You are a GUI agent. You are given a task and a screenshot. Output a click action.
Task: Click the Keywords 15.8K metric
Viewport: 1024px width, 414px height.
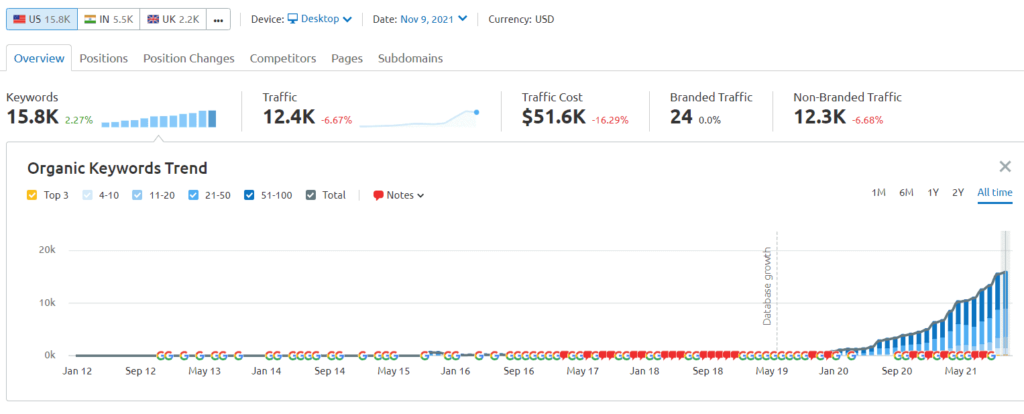[33, 118]
